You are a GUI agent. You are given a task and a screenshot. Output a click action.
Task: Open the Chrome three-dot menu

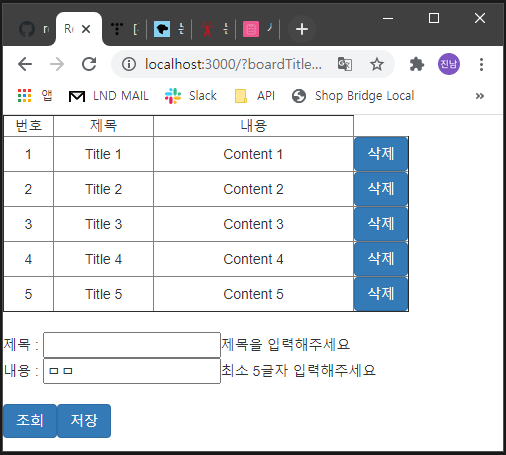481,64
